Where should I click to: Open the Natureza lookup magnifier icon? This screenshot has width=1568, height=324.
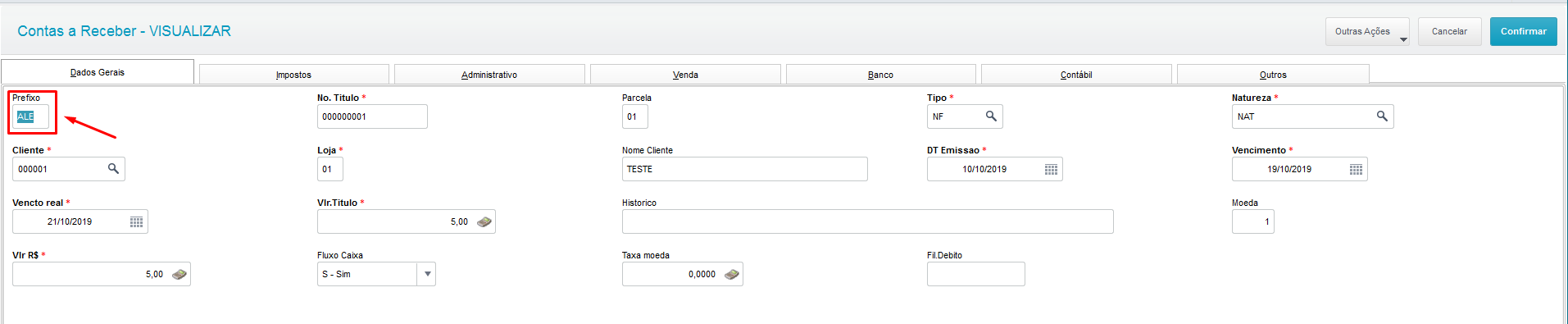point(1382,116)
